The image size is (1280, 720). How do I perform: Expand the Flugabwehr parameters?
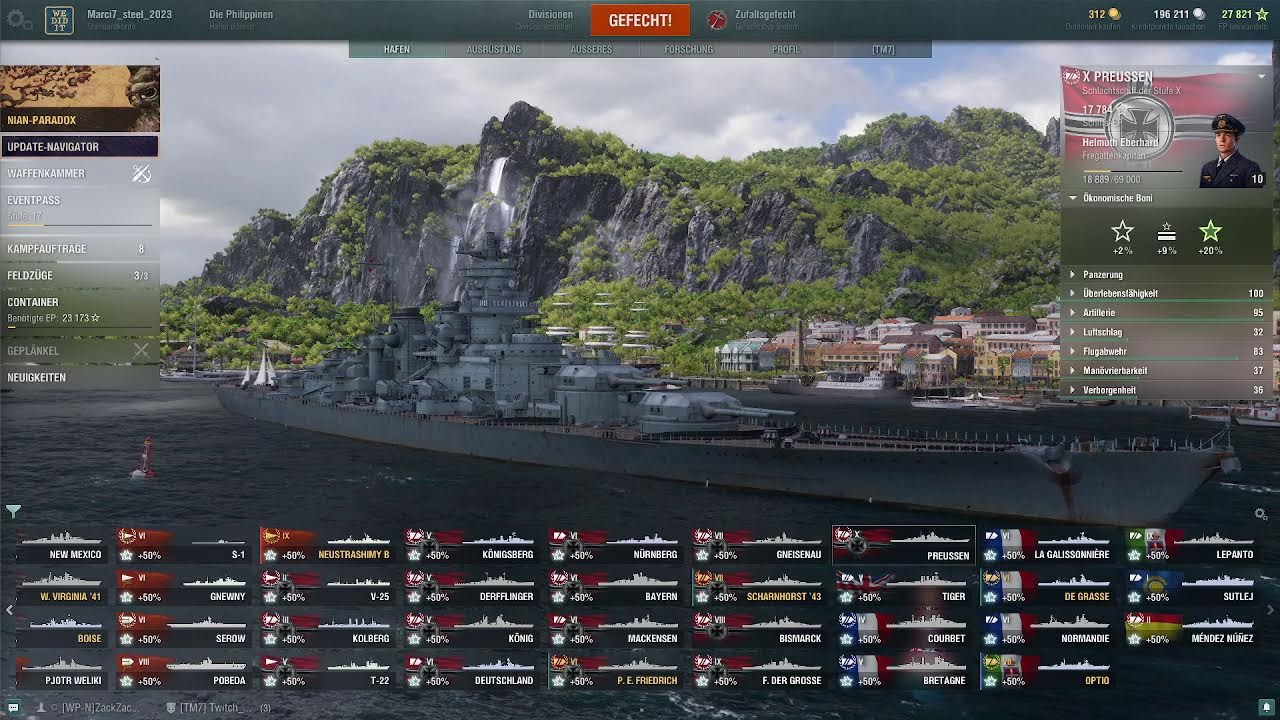click(x=1166, y=351)
